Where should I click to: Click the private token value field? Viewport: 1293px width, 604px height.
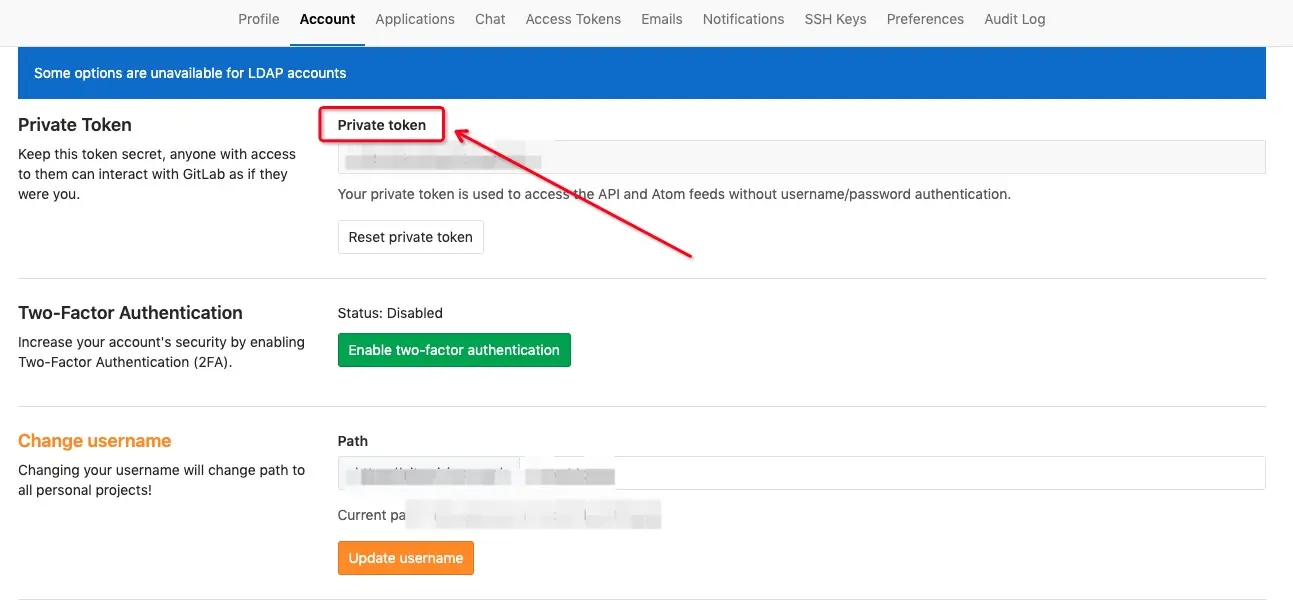coord(801,157)
